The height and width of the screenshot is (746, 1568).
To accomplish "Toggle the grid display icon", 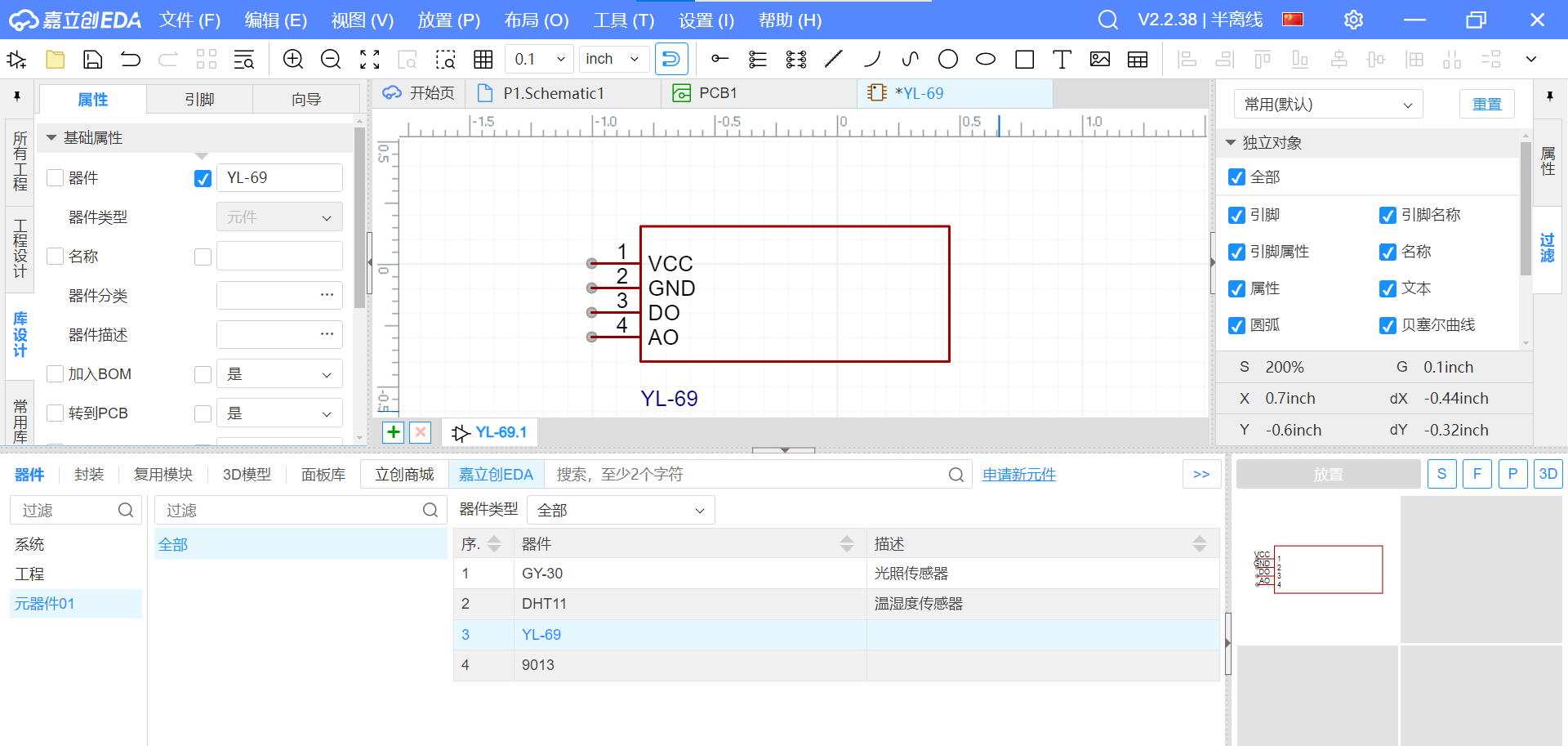I will pos(483,59).
